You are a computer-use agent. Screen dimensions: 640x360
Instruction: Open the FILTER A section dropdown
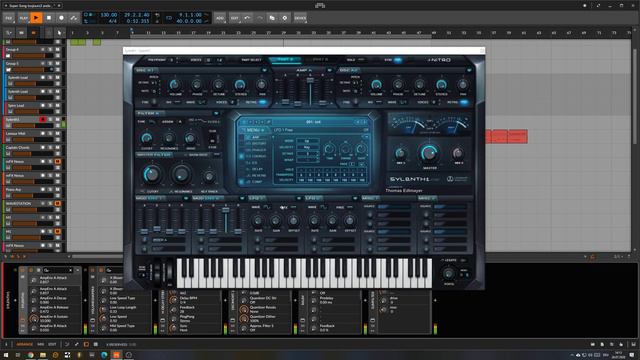216,113
